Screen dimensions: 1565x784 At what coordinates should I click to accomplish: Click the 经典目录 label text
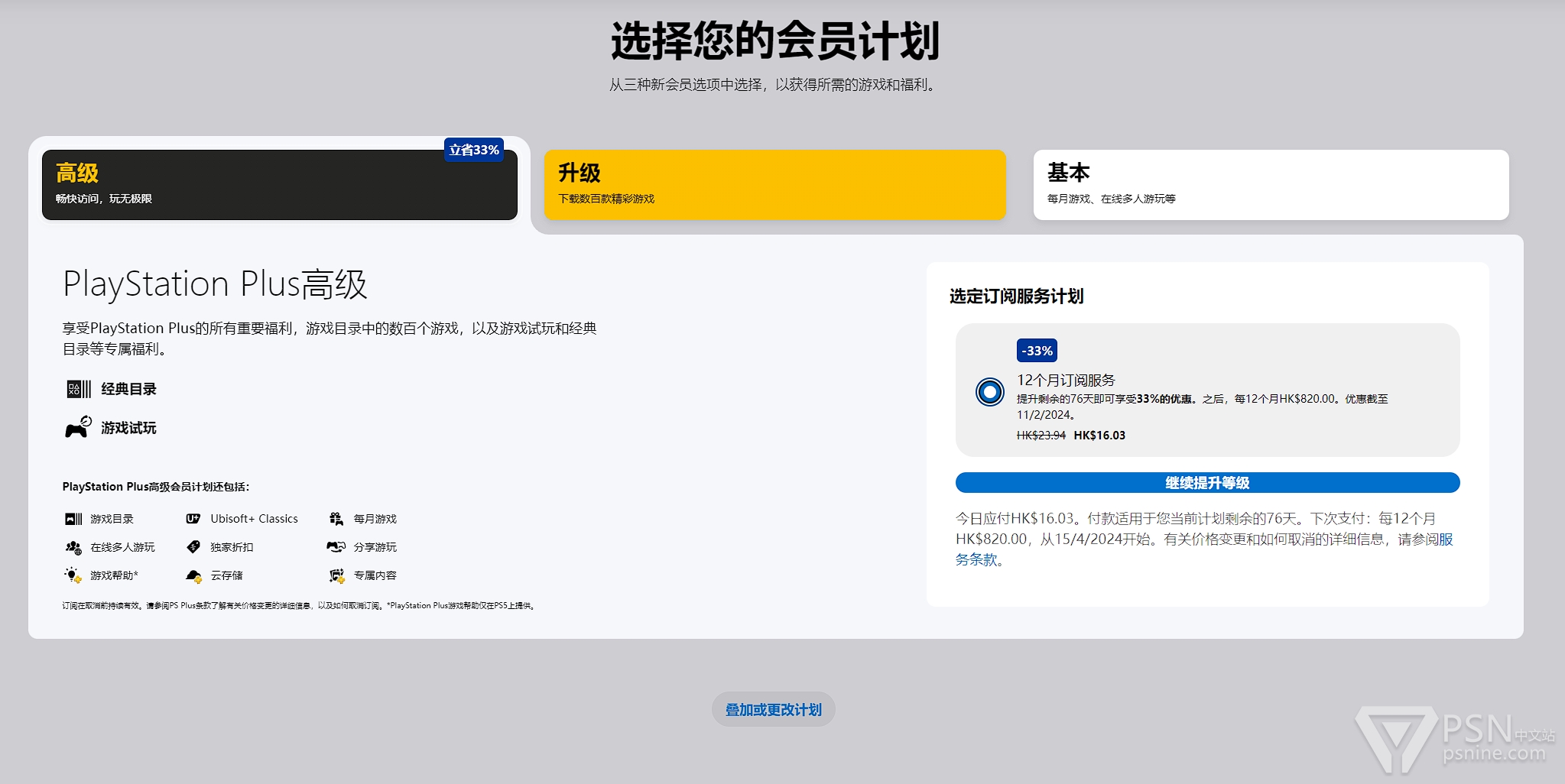128,389
